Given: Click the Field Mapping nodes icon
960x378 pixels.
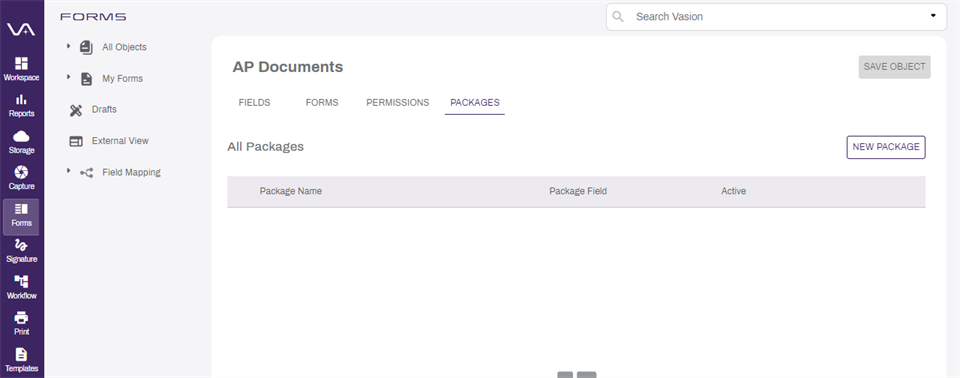Looking at the screenshot, I should pyautogui.click(x=86, y=173).
